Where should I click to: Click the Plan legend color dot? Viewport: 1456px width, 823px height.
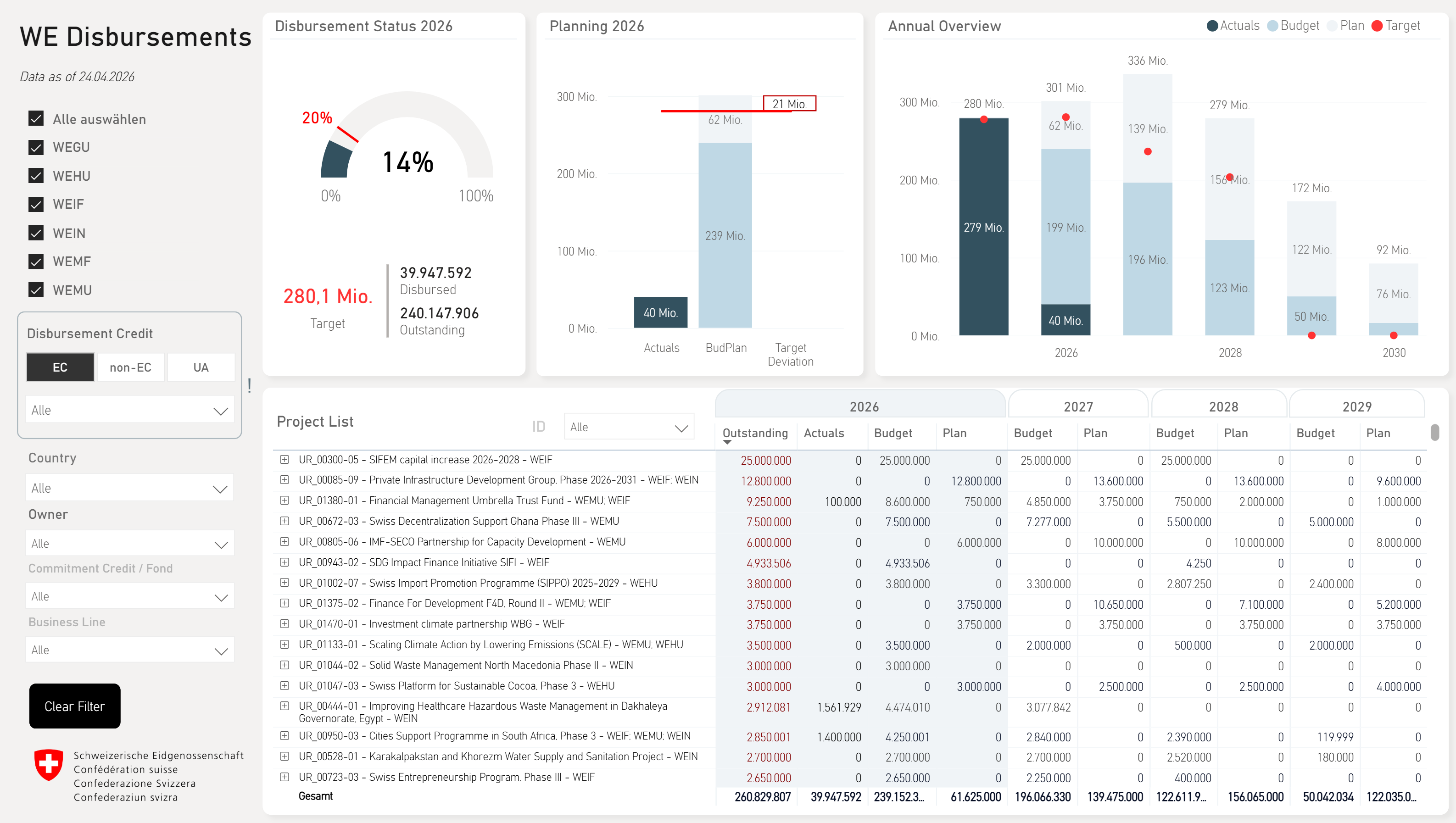(x=1332, y=26)
